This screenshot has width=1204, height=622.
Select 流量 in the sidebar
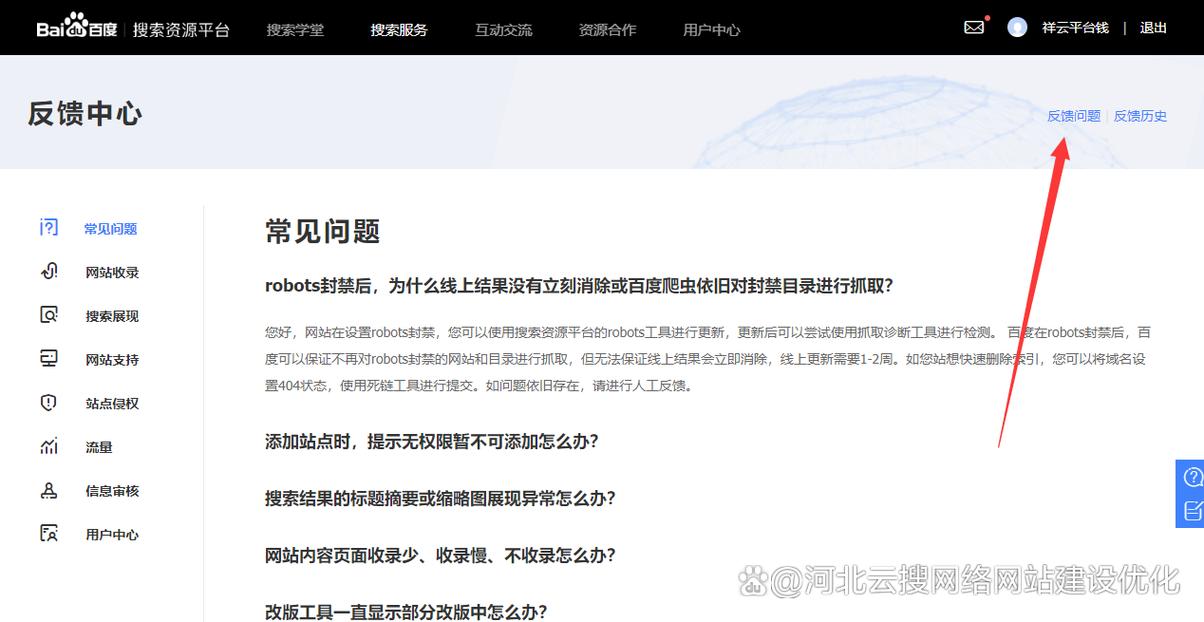[99, 448]
